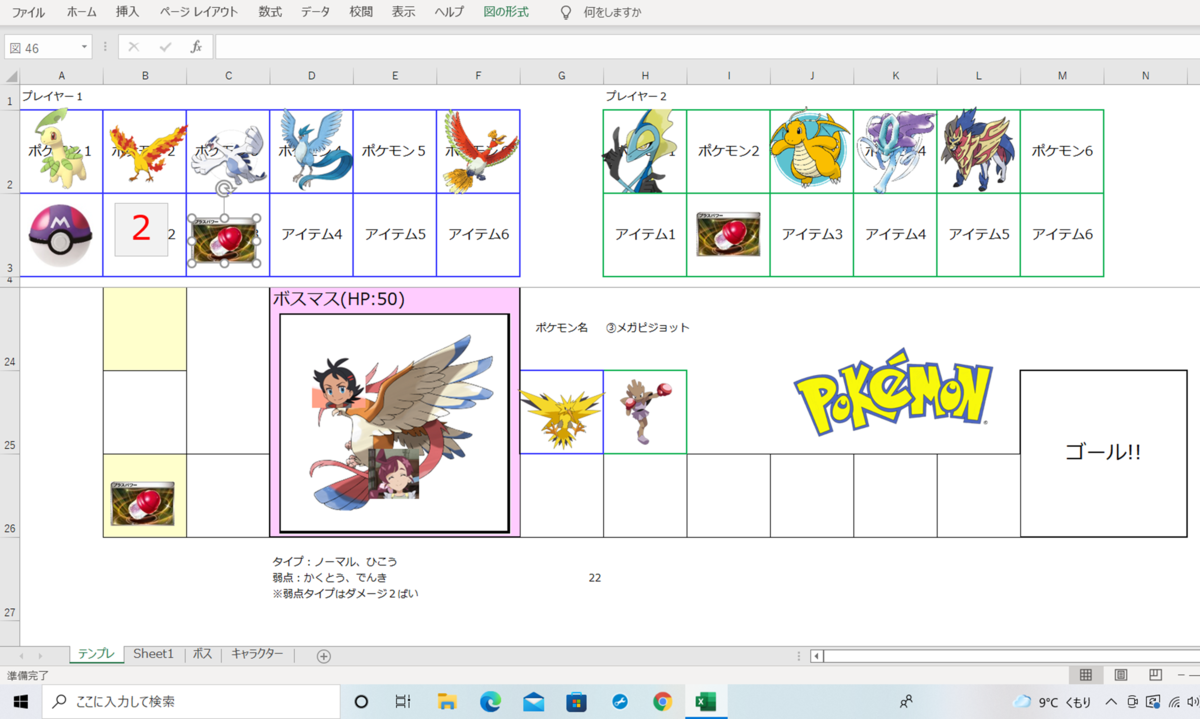Open the ヘルプ tab
The image size is (1200, 719).
click(x=449, y=12)
